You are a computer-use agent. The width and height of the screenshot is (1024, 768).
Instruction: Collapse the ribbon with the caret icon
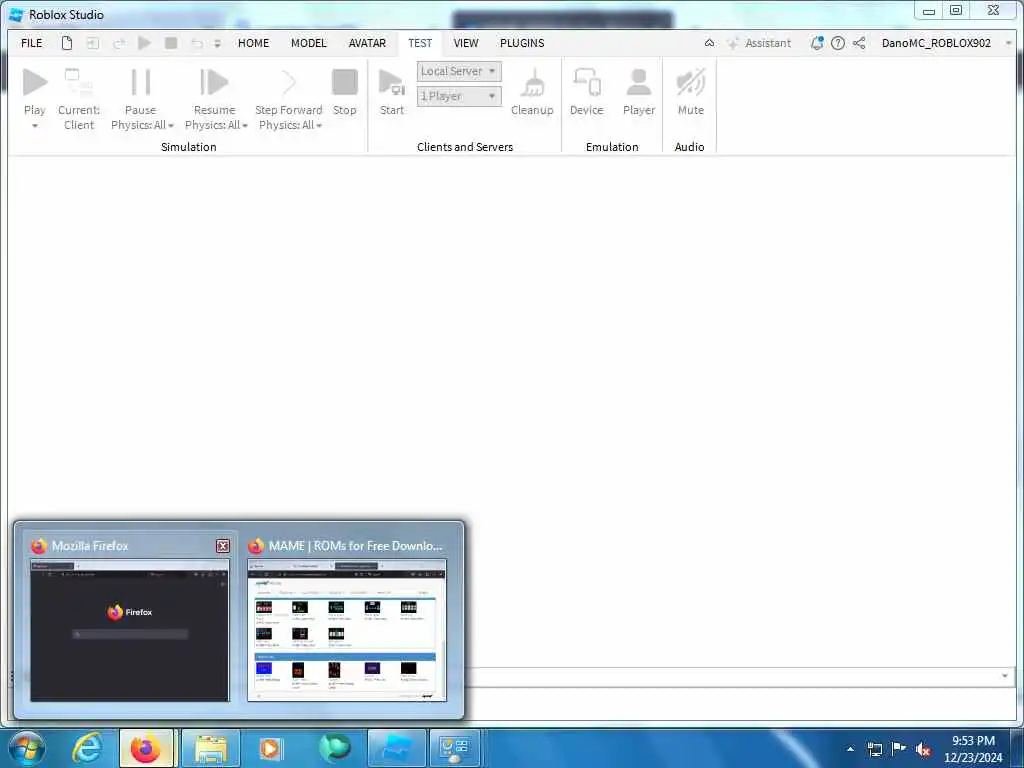(x=709, y=43)
